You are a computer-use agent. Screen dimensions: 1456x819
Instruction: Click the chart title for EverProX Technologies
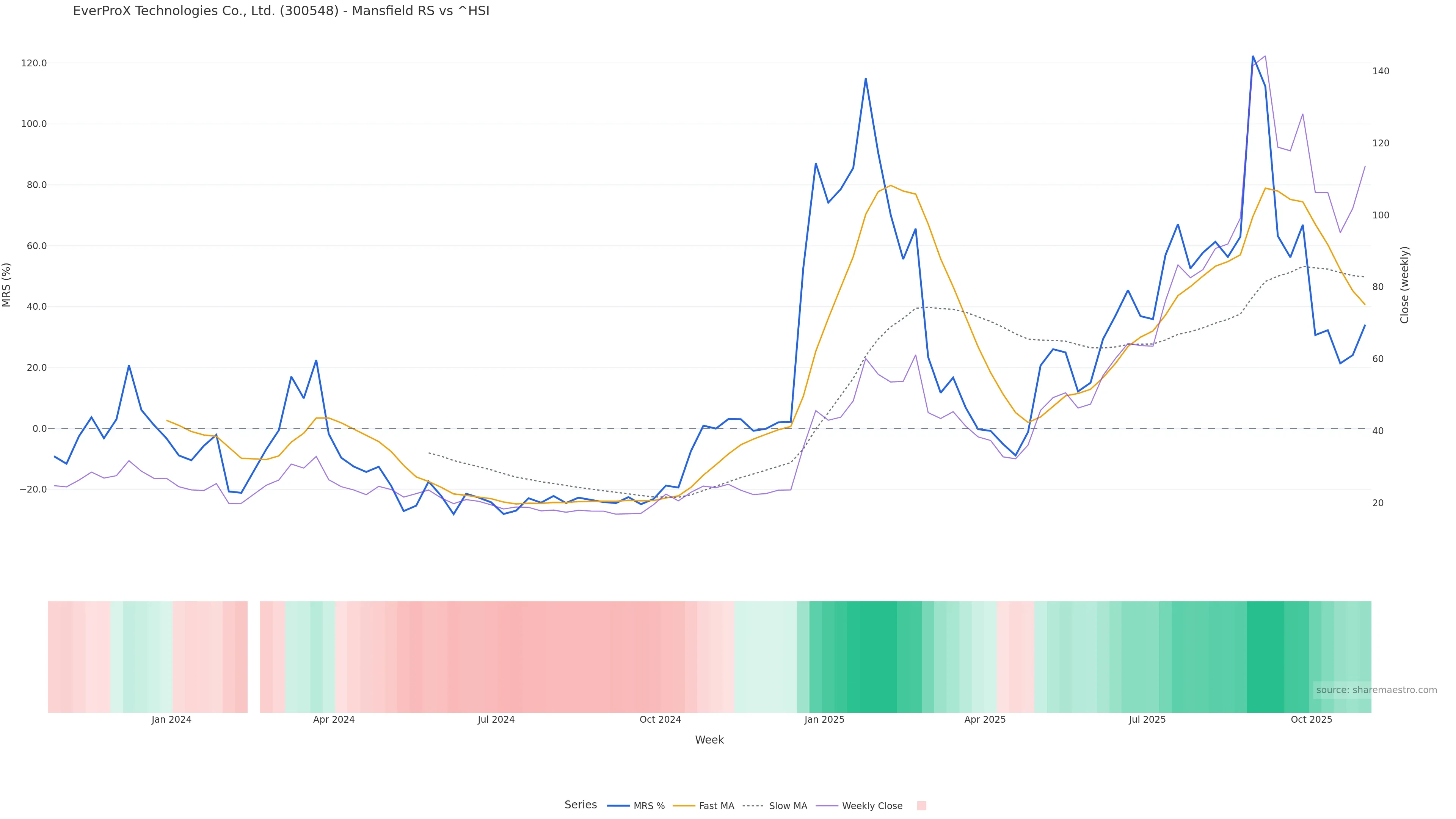coord(281,11)
